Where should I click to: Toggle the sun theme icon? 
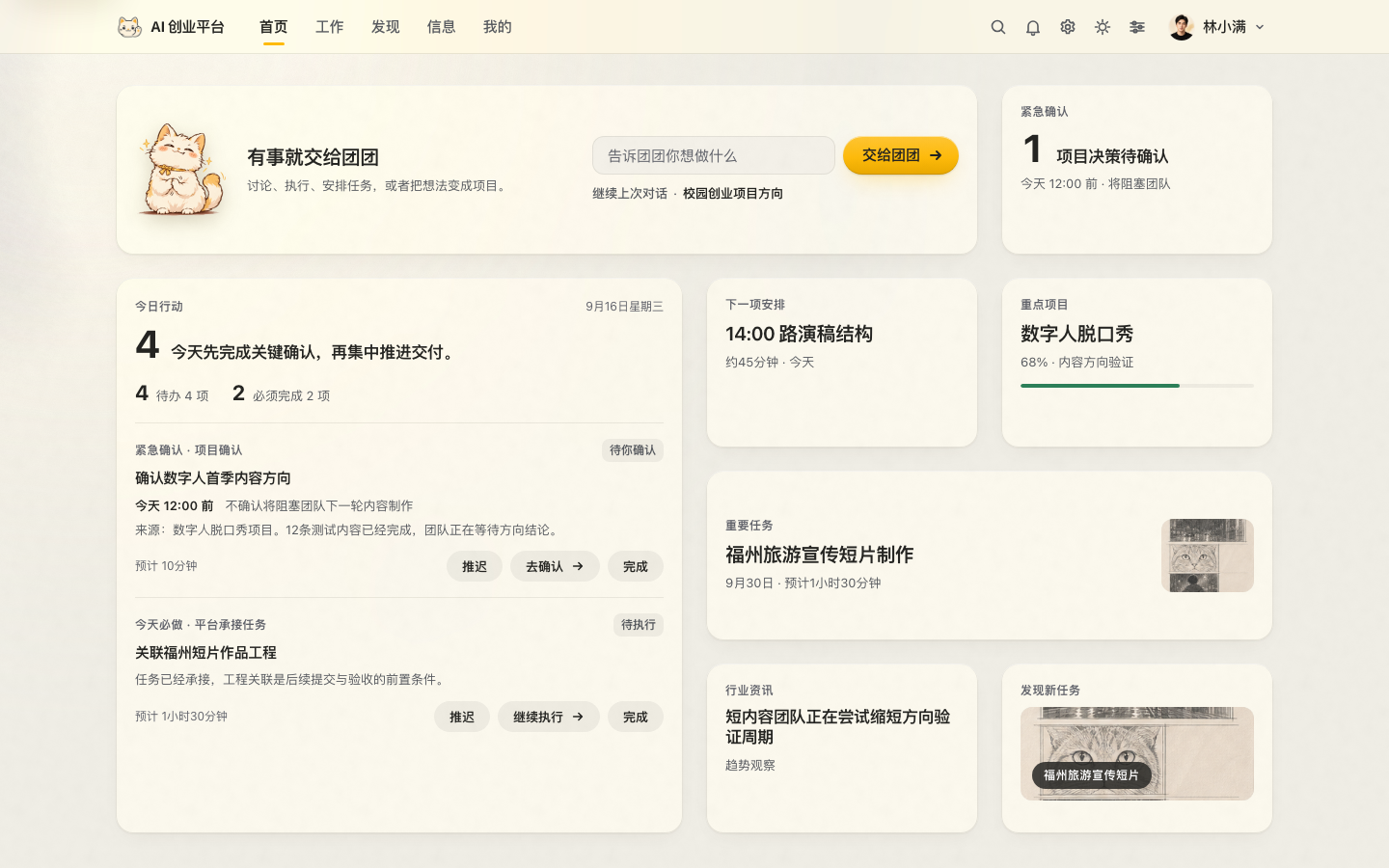tap(1103, 27)
